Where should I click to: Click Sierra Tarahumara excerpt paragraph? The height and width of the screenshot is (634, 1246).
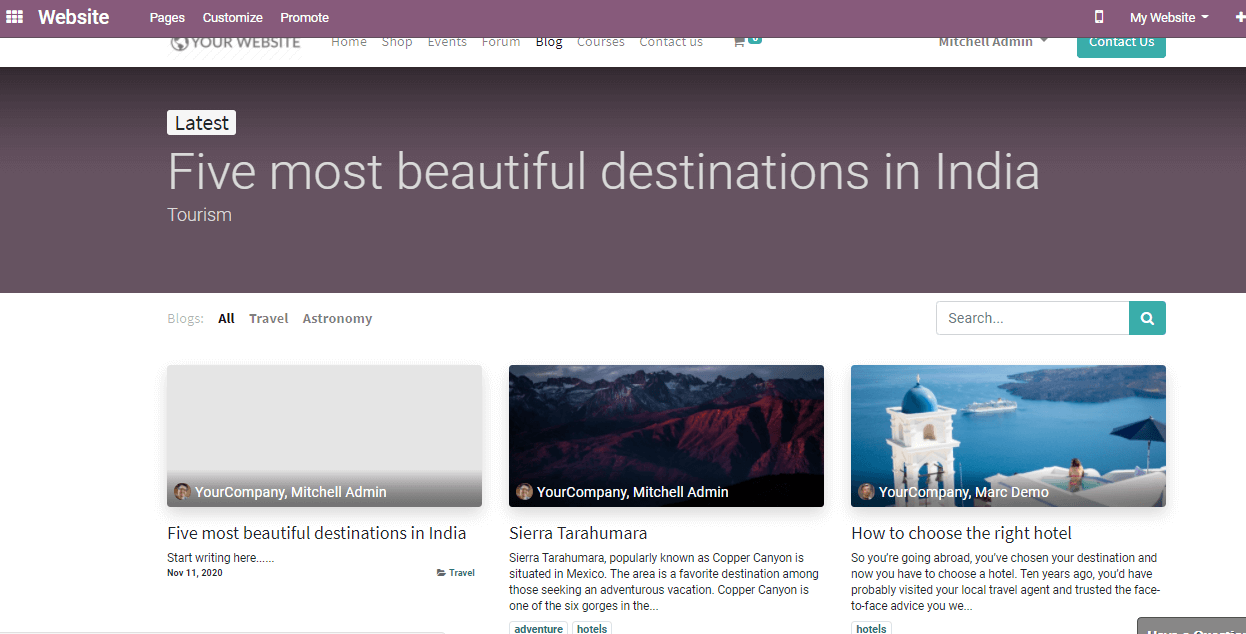point(664,582)
